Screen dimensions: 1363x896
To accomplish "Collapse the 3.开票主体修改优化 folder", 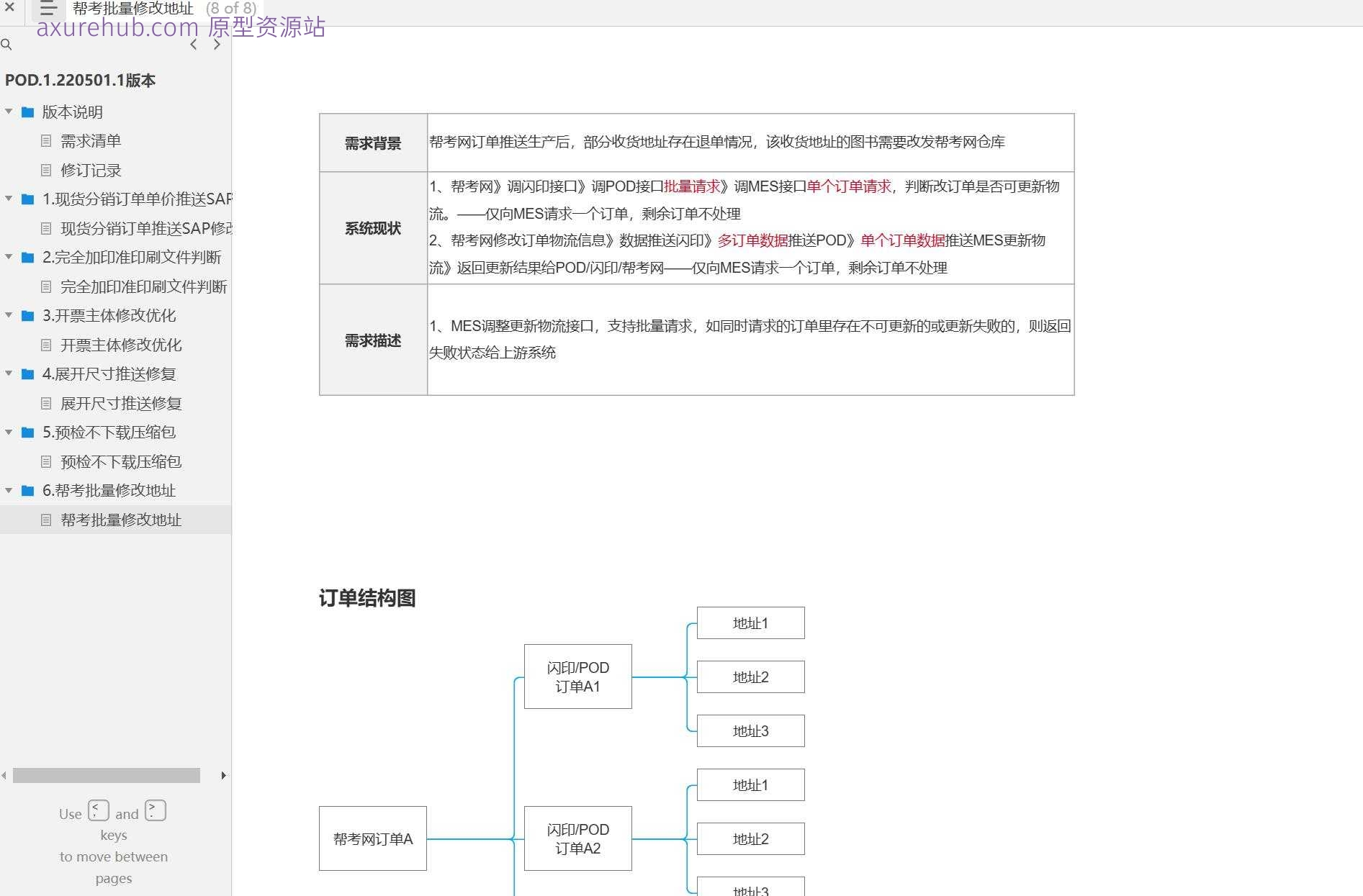I will click(x=9, y=315).
